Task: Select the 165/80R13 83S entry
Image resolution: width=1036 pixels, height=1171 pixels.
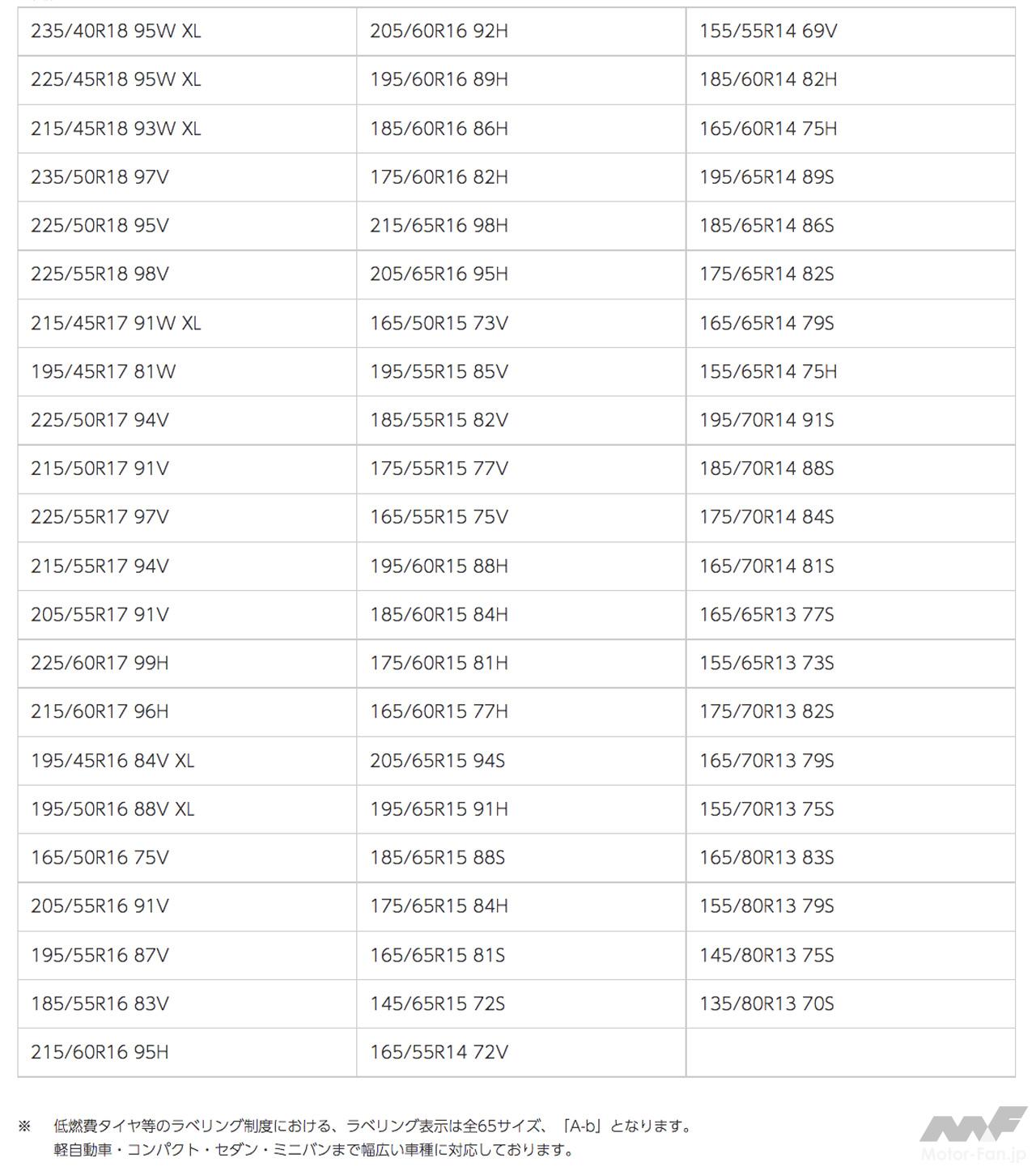Action: (766, 858)
